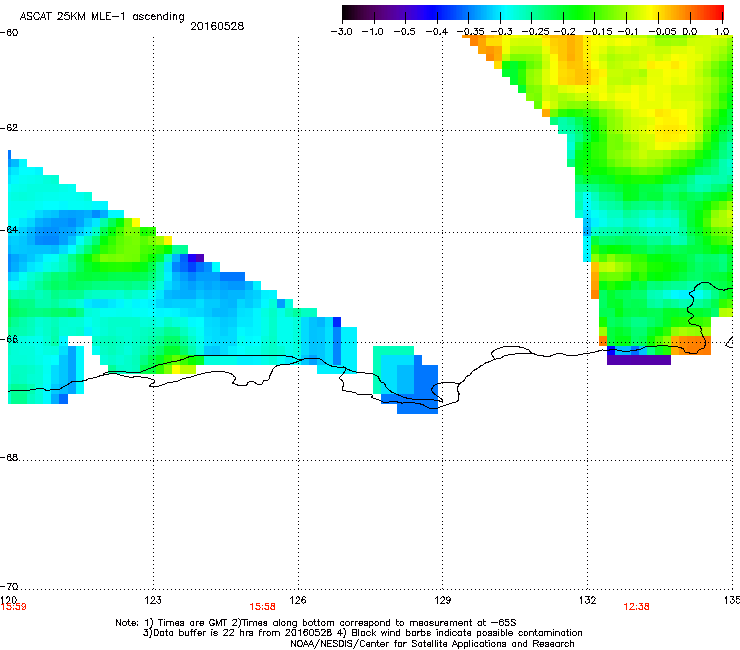Image resolution: width=740 pixels, height=650 pixels.
Task: Click the longitude label 132
Action: point(588,600)
